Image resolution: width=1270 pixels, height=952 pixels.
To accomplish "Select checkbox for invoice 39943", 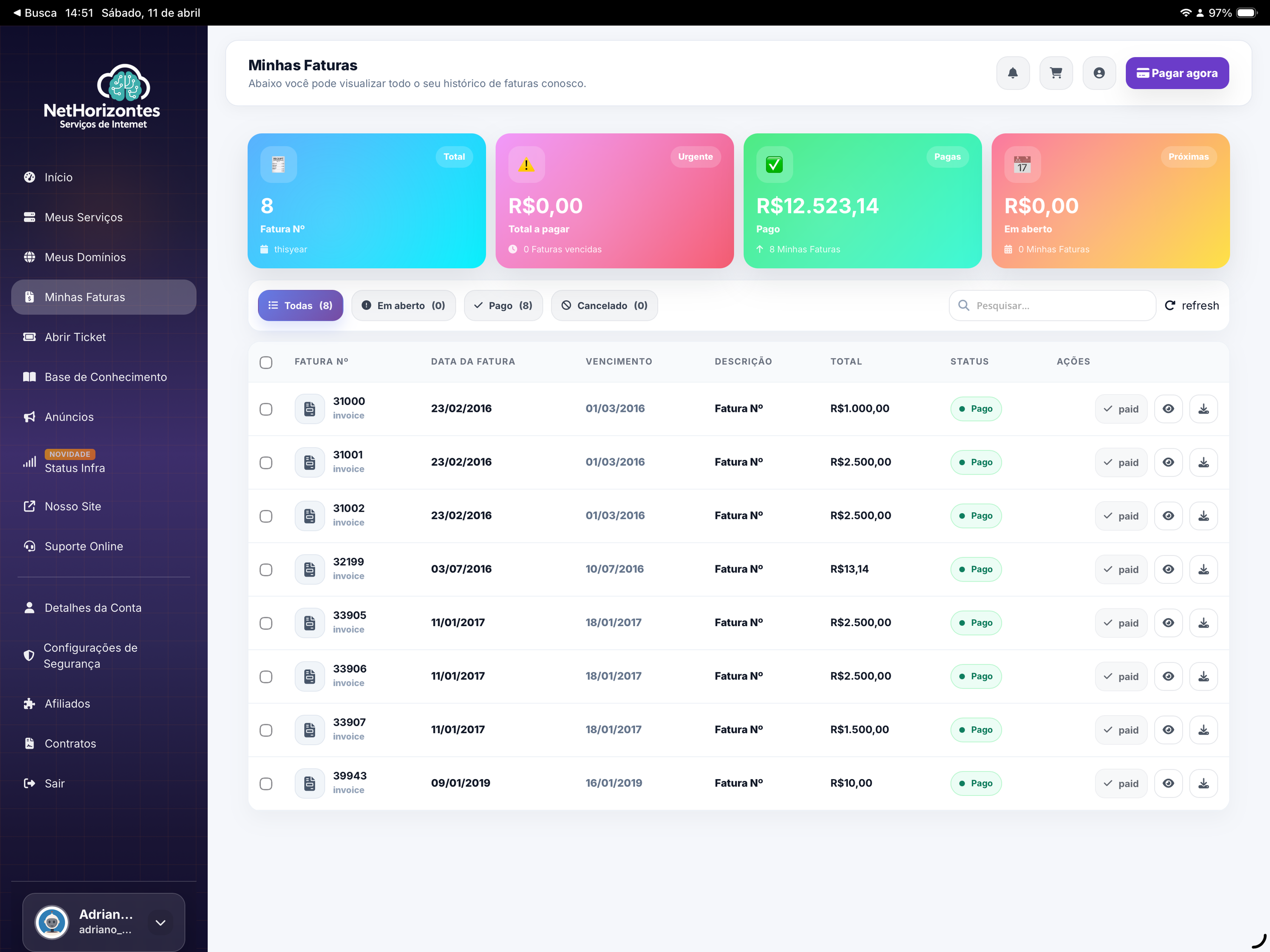I will pos(266,784).
